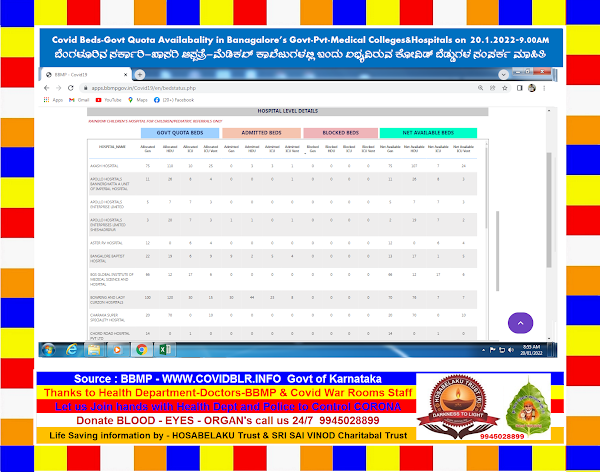
Task: Click the page scrollbar up arrow
Action: (x=549, y=111)
